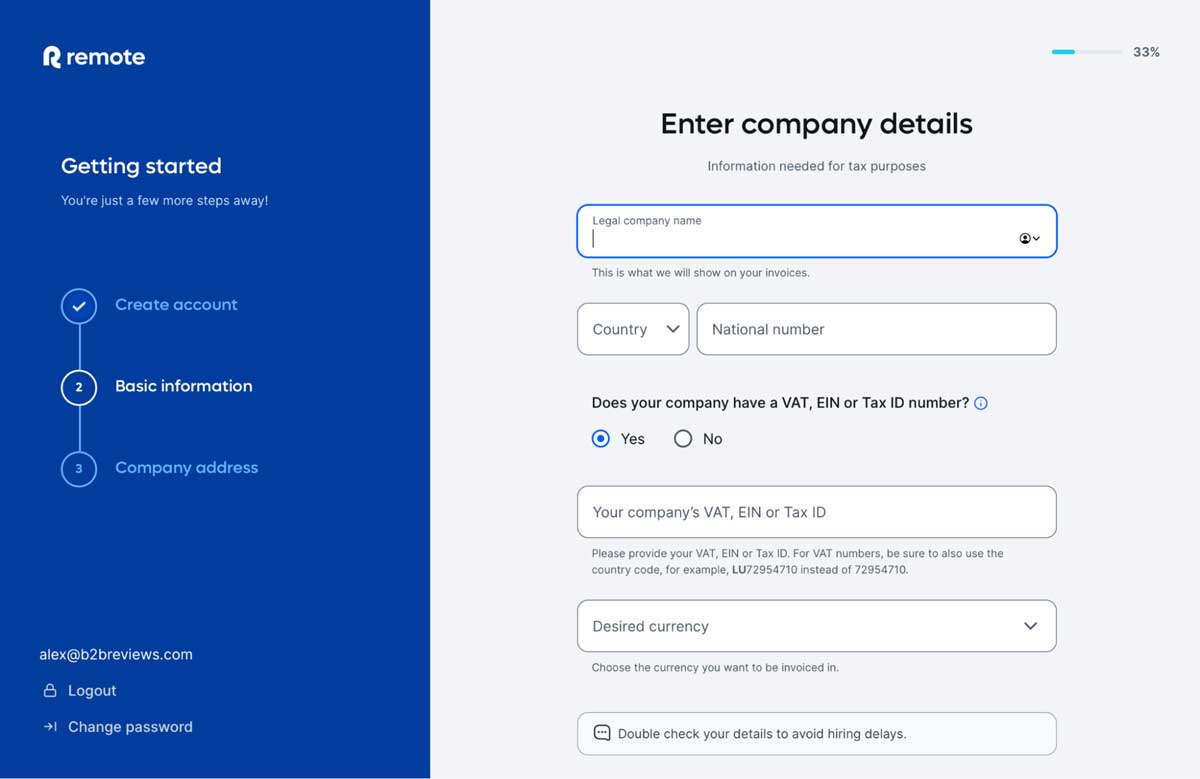Click the browser autofill profile icon in company name field

[x=1026, y=239]
